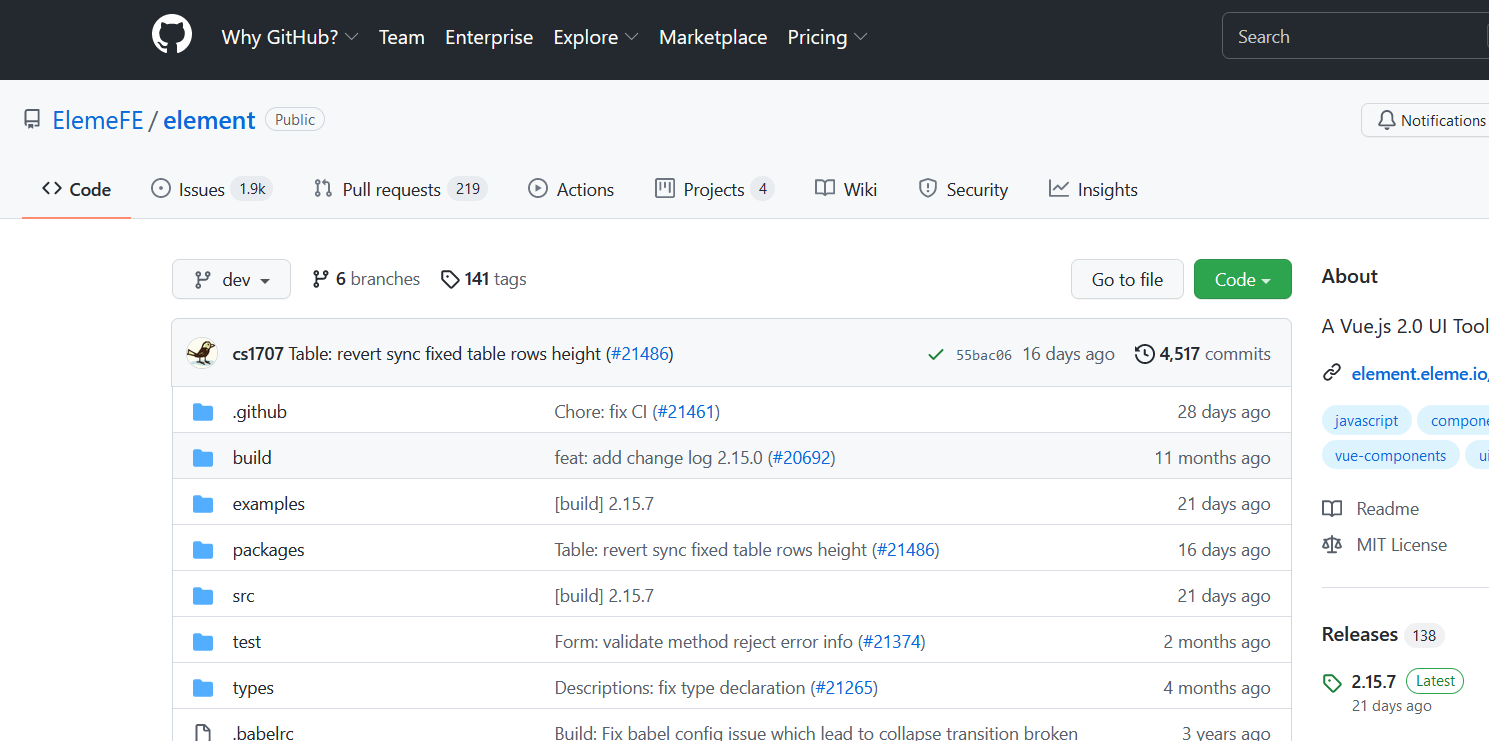This screenshot has height=741, width=1489.
Task: Select the javascript topic tag
Action: pyautogui.click(x=1366, y=420)
